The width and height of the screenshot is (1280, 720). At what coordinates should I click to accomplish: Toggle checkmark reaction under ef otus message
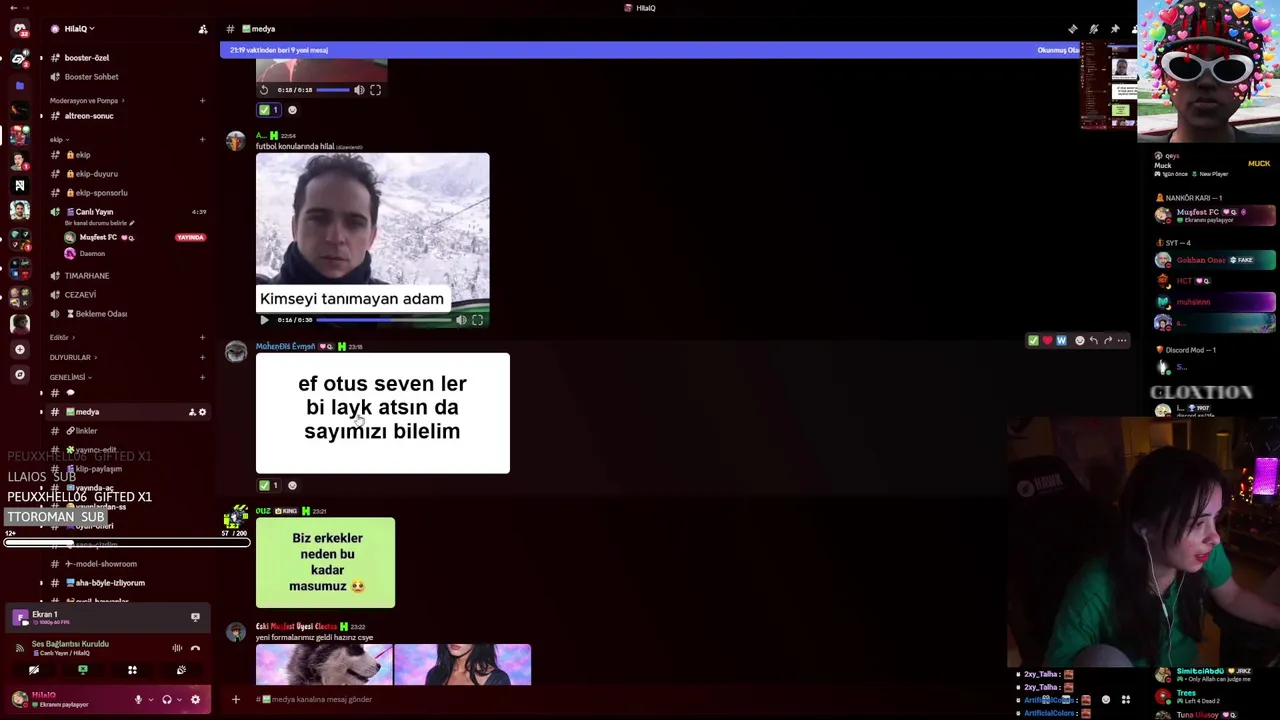coord(269,486)
